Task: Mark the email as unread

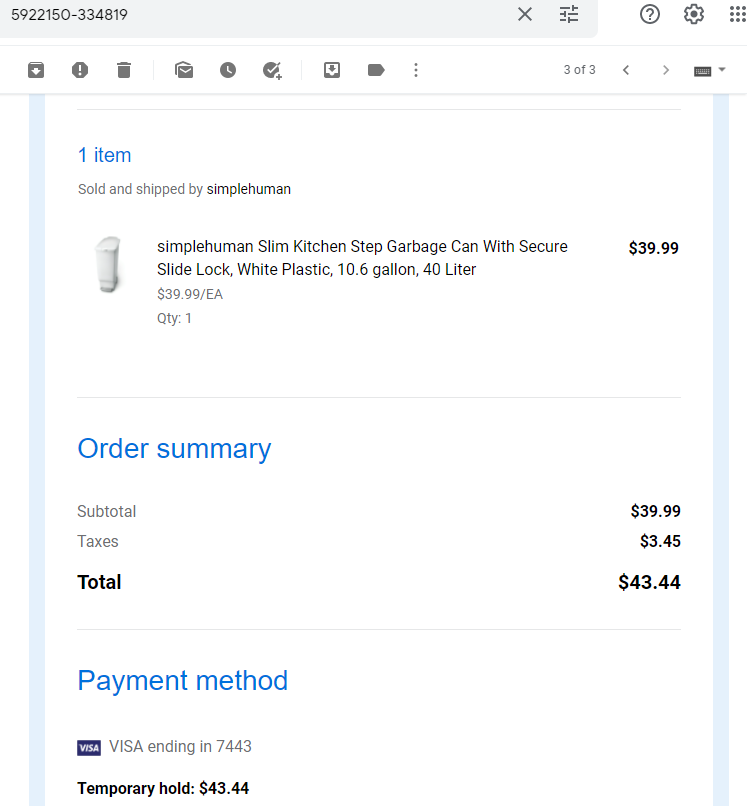Action: 184,70
